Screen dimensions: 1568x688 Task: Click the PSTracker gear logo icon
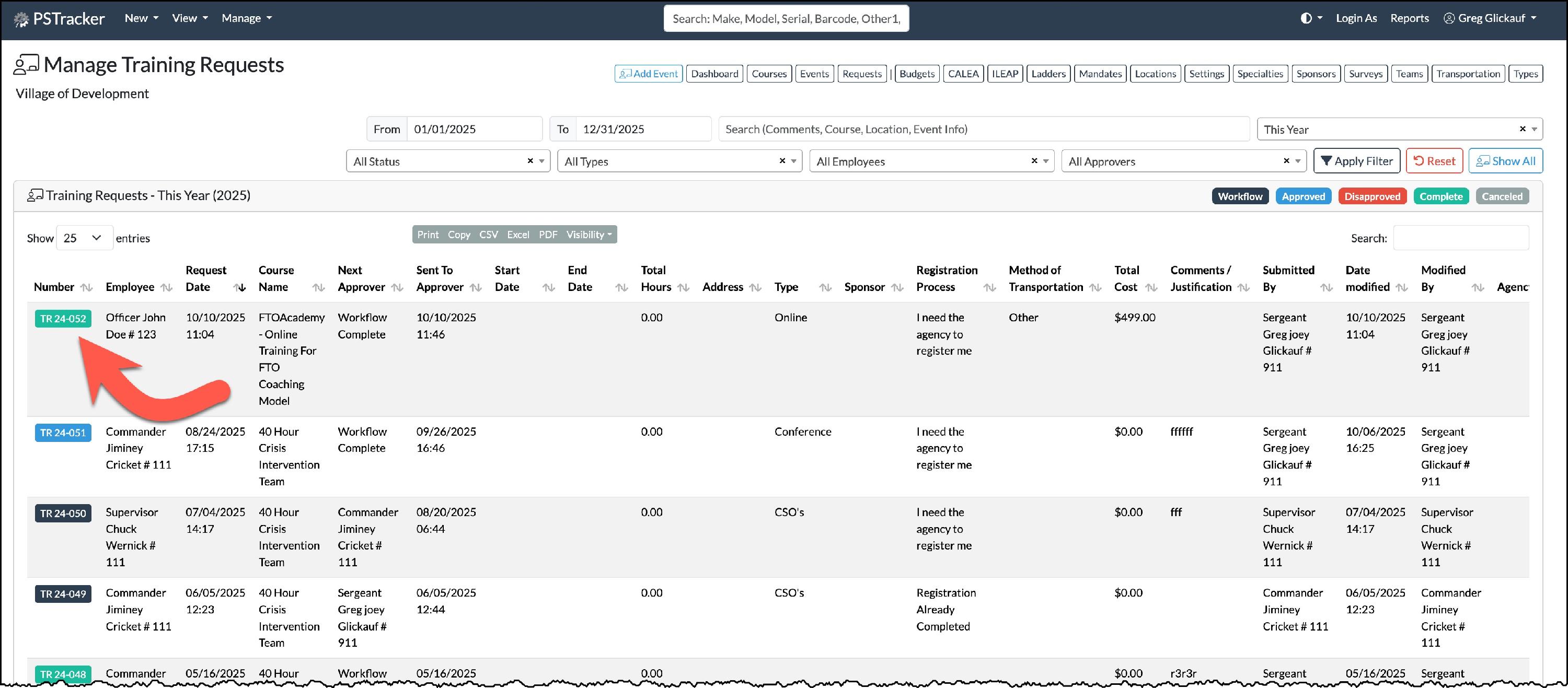[21, 19]
